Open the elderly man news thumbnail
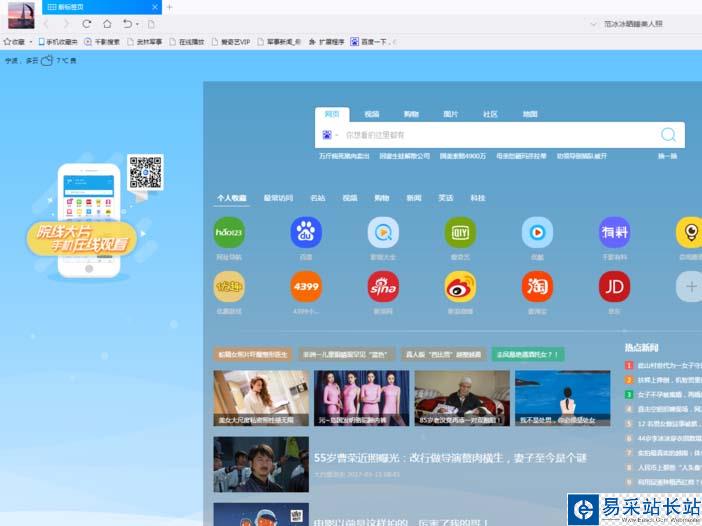The height and width of the screenshot is (526, 702). pos(462,398)
